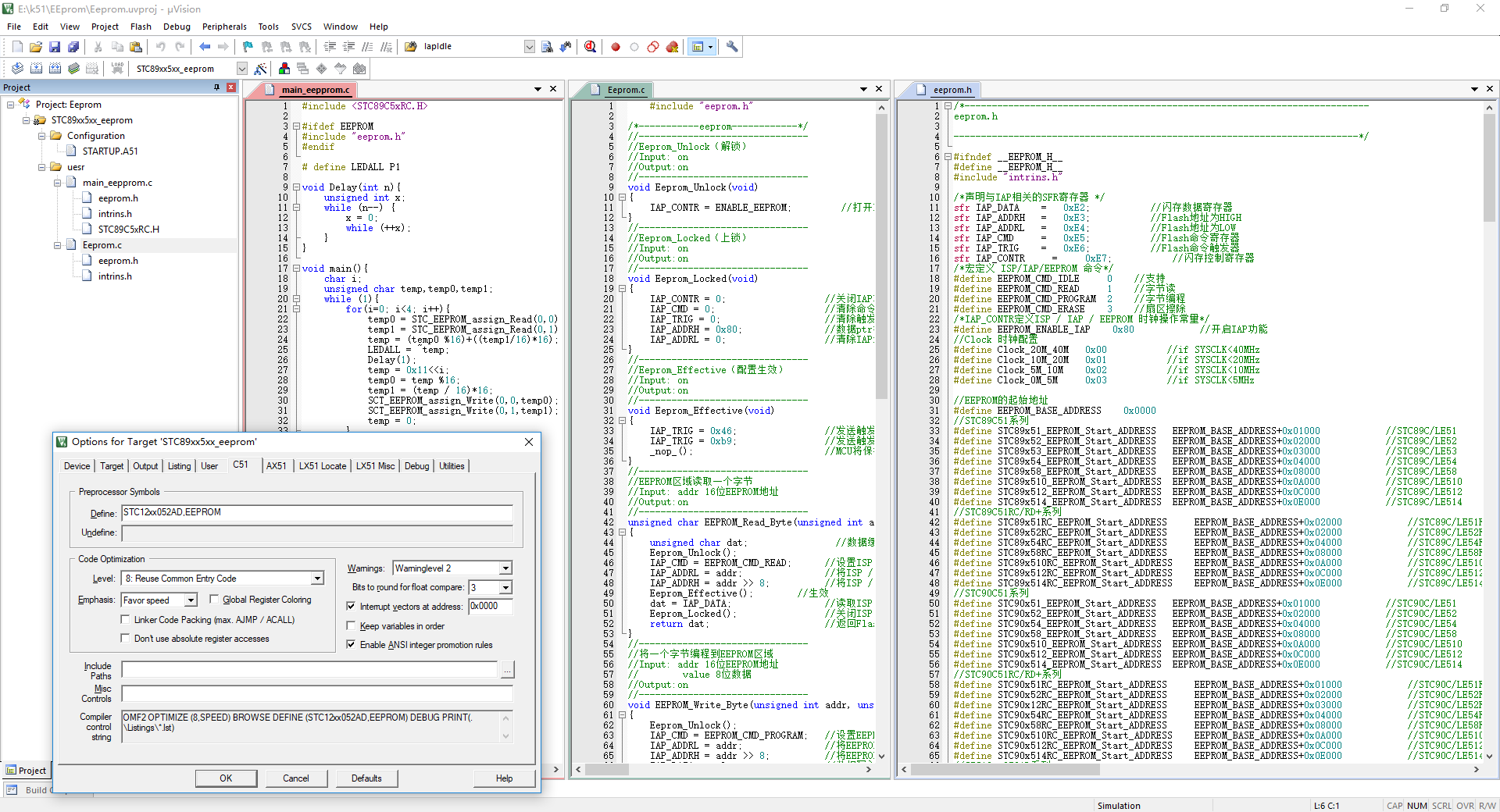Click the Define preprocessor symbols field
The width and height of the screenshot is (1500, 812).
point(316,512)
